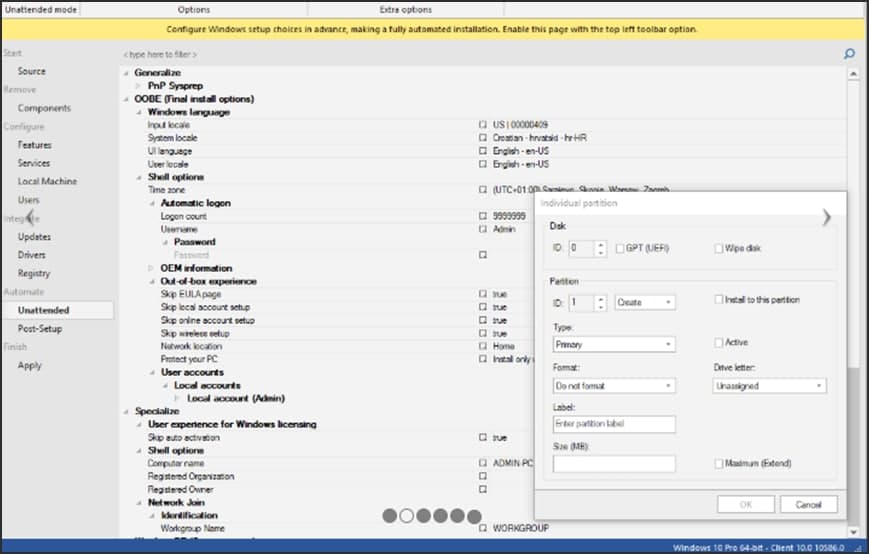Open the Options menu
This screenshot has height=554, width=869.
pyautogui.click(x=193, y=9)
